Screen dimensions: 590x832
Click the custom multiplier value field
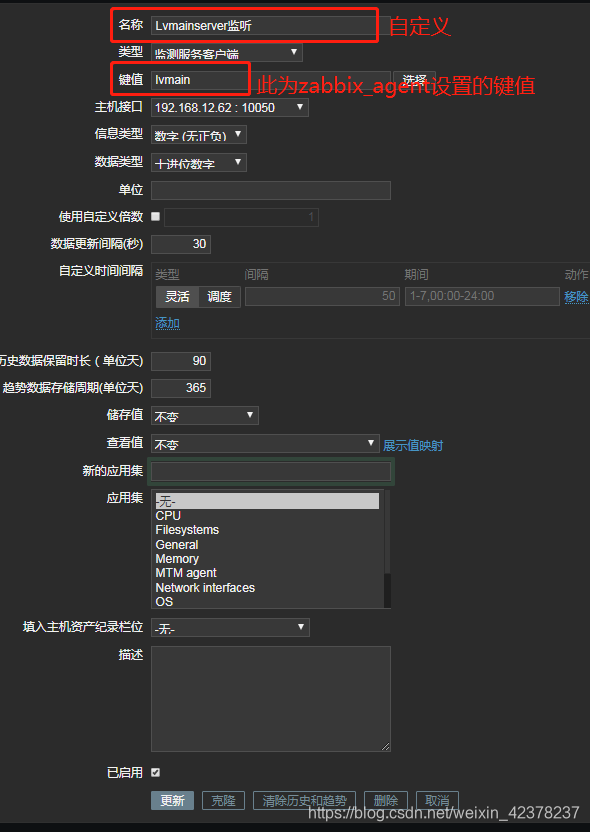(x=241, y=218)
